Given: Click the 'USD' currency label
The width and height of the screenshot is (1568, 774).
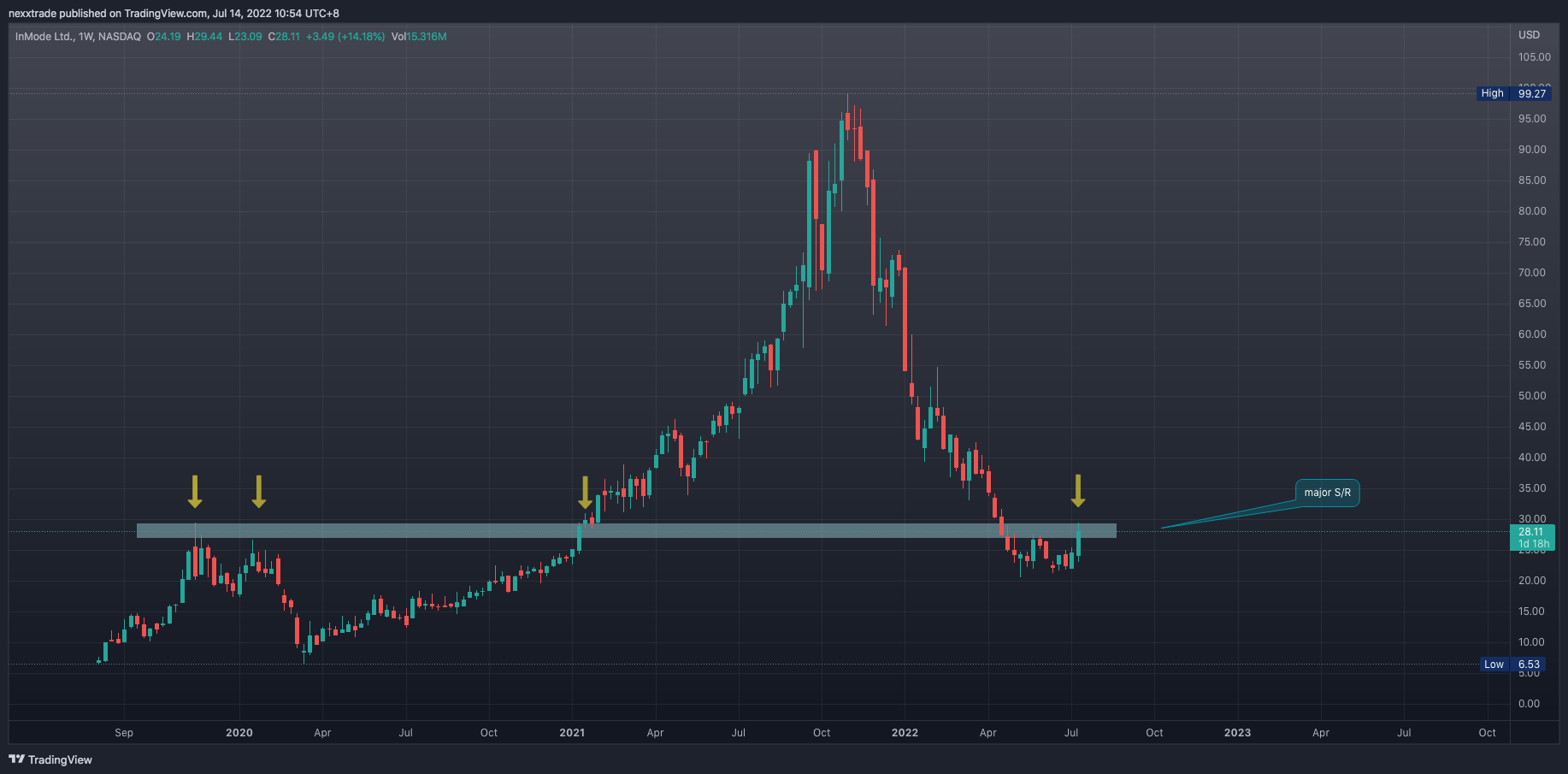Looking at the screenshot, I should coord(1529,35).
